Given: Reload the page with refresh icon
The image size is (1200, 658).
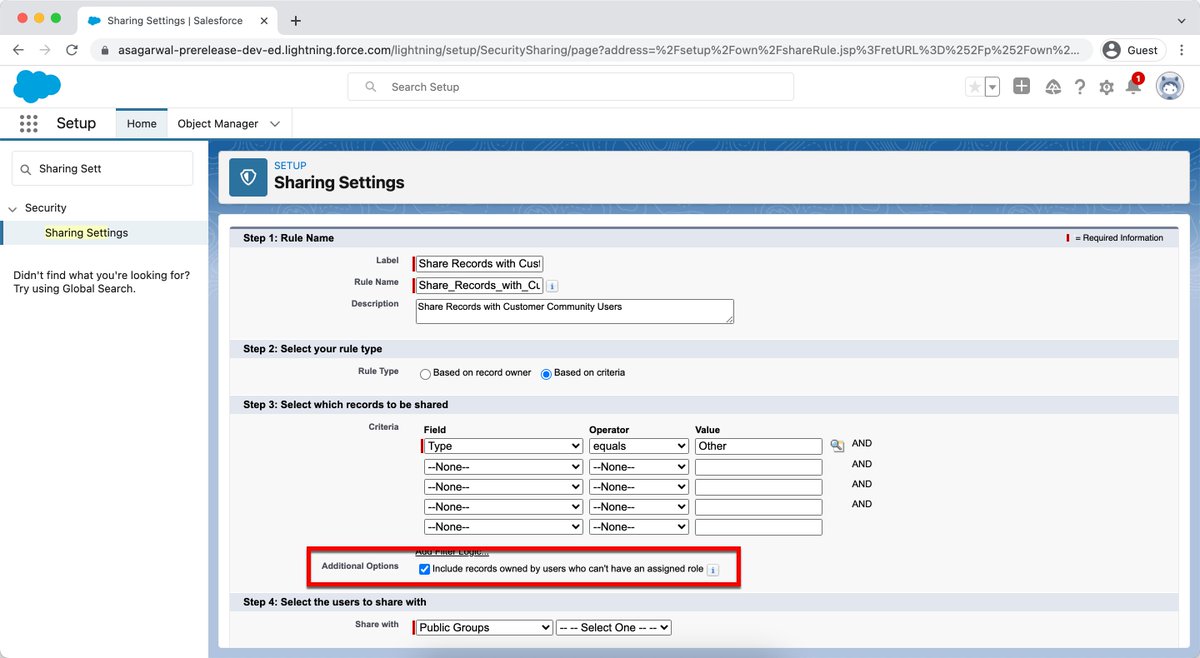Looking at the screenshot, I should point(72,50).
